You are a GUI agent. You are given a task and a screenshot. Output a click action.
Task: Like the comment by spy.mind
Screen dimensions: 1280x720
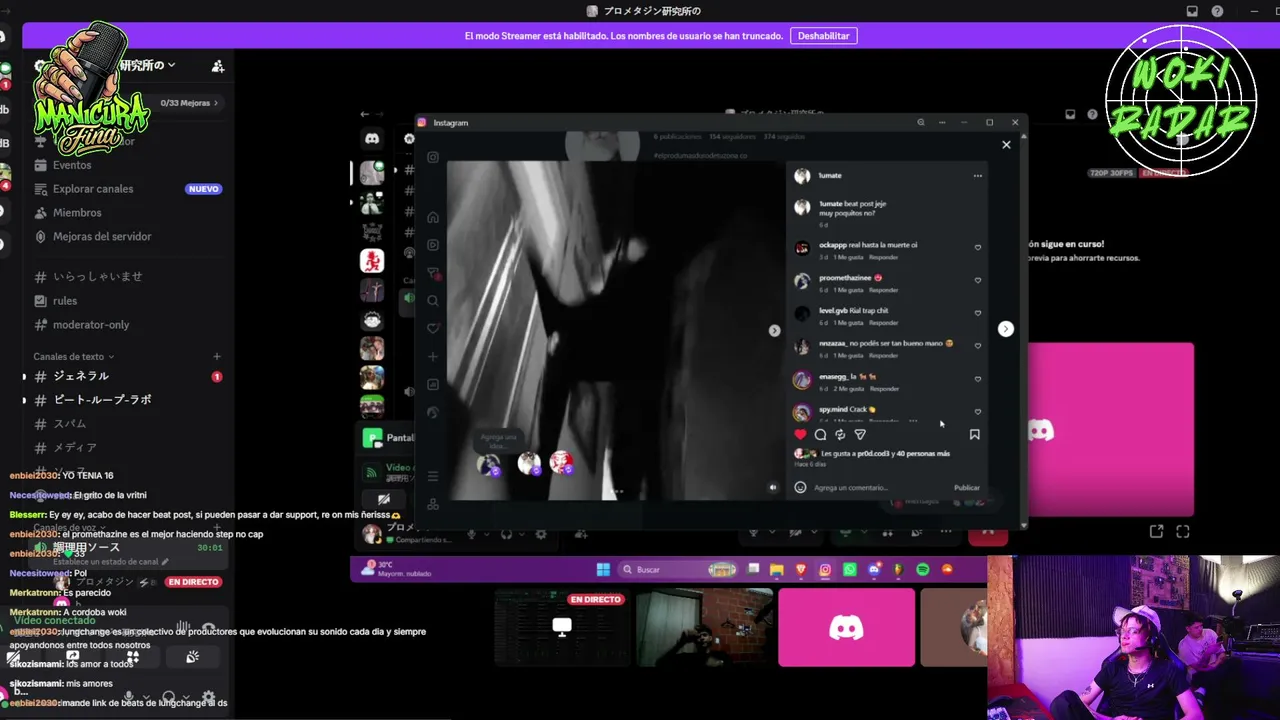click(978, 411)
